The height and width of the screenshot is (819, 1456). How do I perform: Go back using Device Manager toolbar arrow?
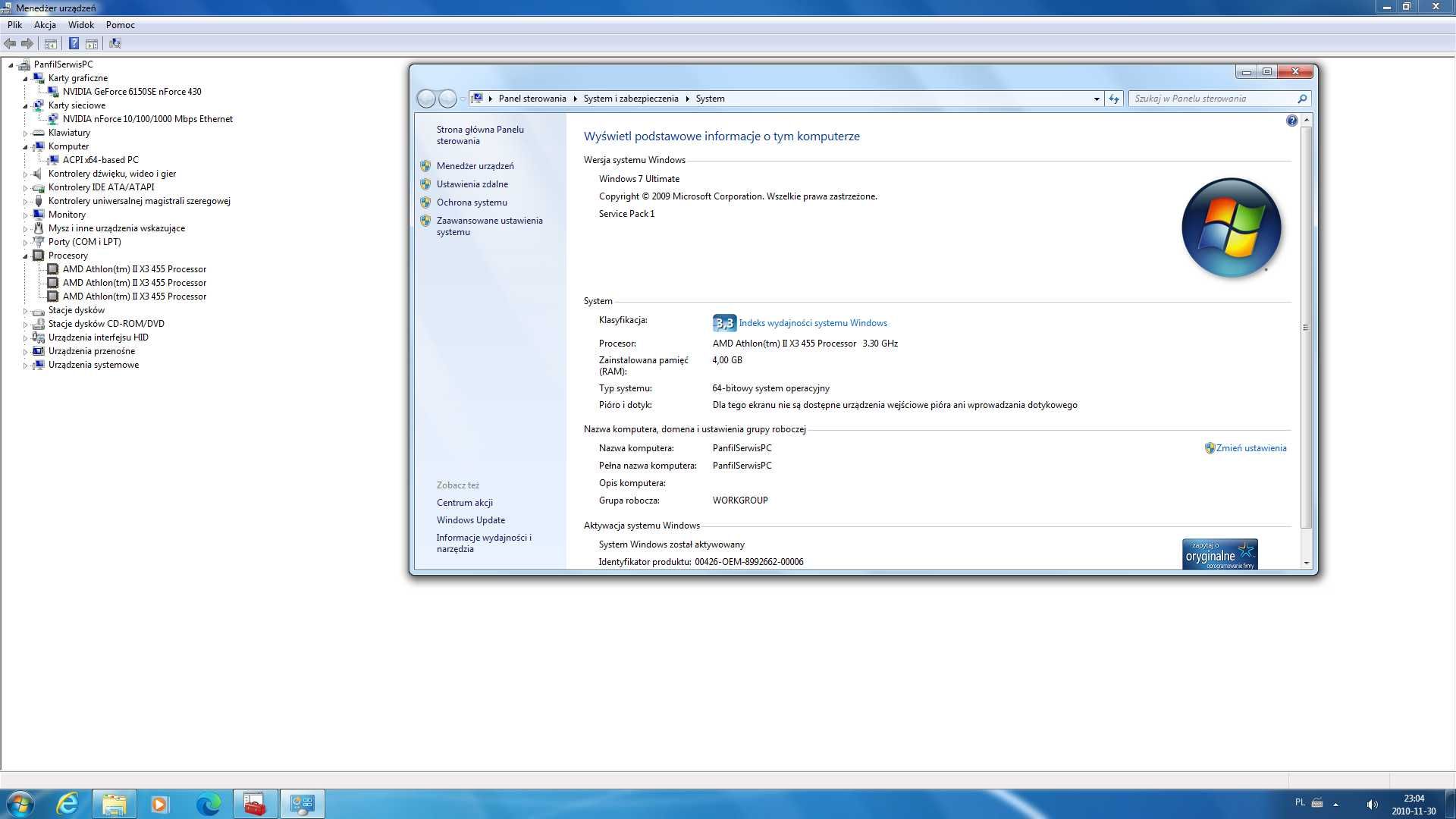tap(10, 43)
